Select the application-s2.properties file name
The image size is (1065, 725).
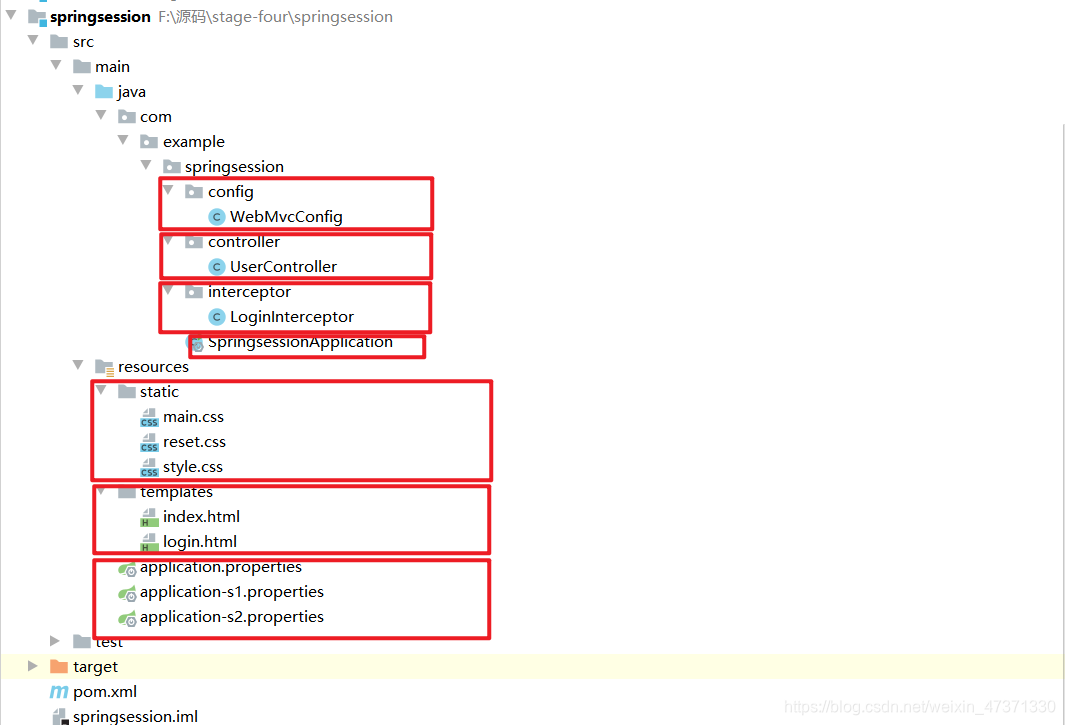[x=232, y=618]
